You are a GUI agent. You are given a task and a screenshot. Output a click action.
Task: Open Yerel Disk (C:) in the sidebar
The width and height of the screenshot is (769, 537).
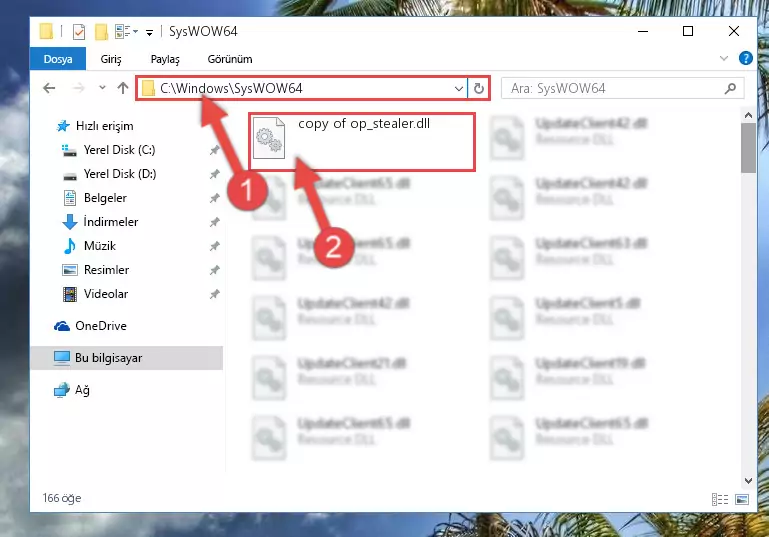[x=119, y=150]
